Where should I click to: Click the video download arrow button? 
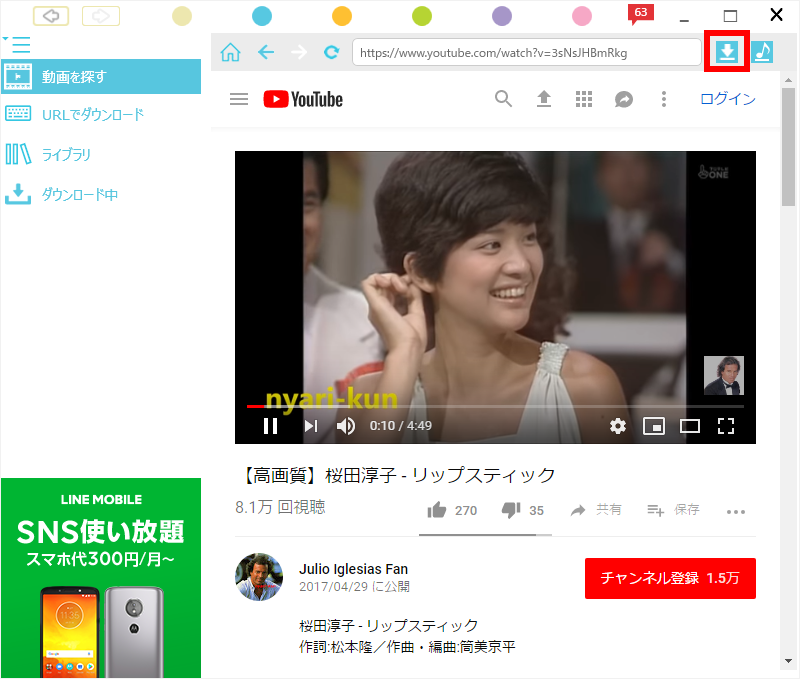click(727, 52)
